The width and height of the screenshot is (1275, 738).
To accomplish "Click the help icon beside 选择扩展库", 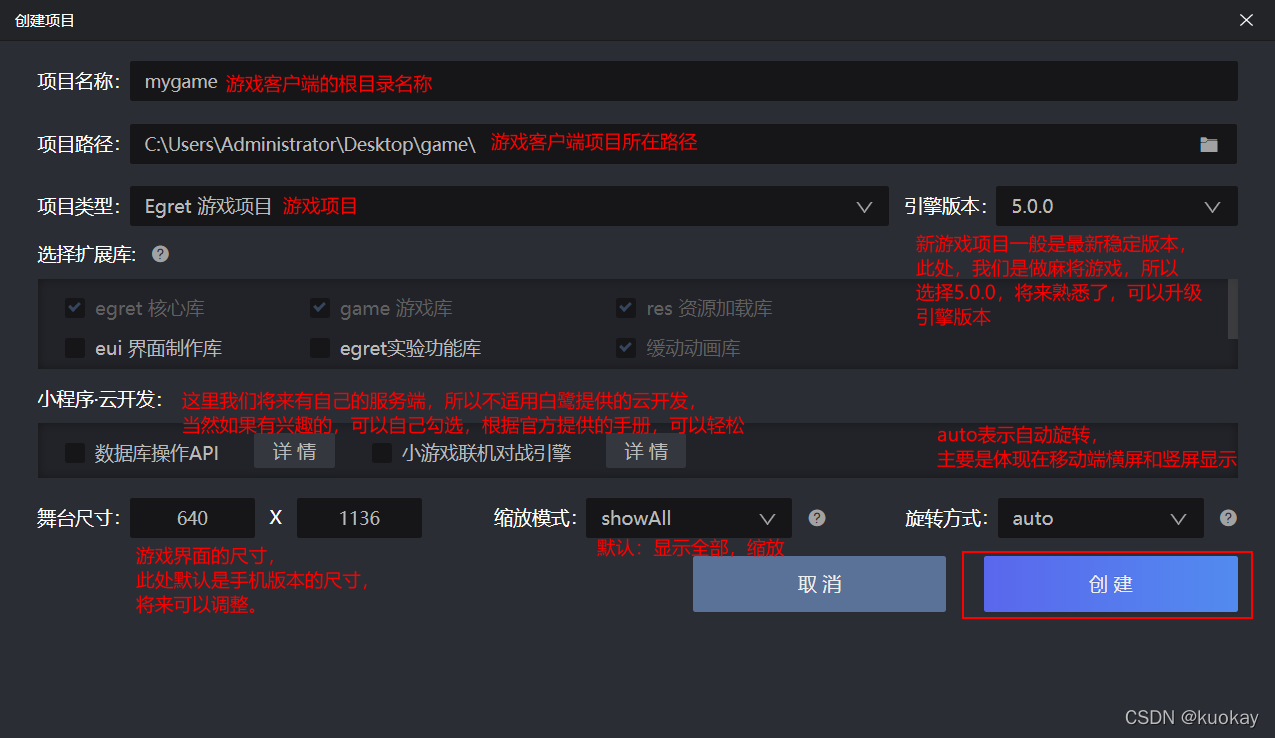I will pos(160,254).
